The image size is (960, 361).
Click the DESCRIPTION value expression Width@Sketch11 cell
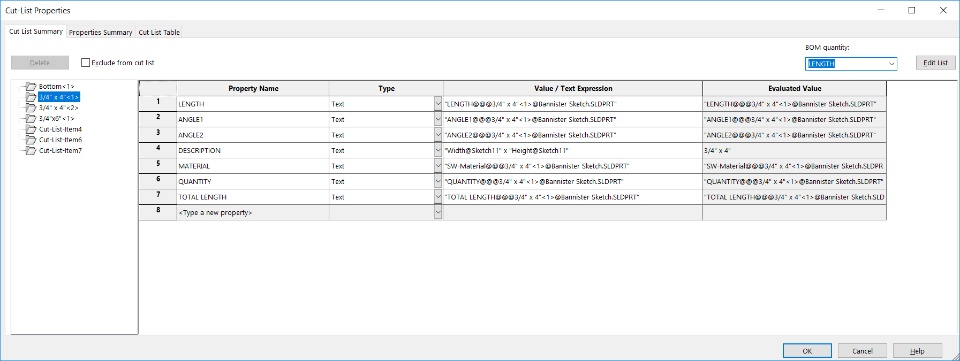pyautogui.click(x=573, y=151)
